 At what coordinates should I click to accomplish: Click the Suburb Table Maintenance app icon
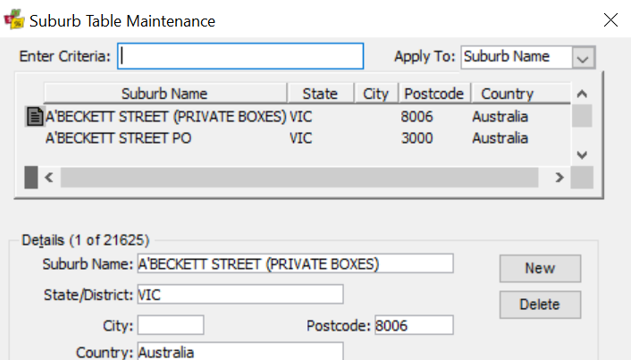[x=14, y=19]
